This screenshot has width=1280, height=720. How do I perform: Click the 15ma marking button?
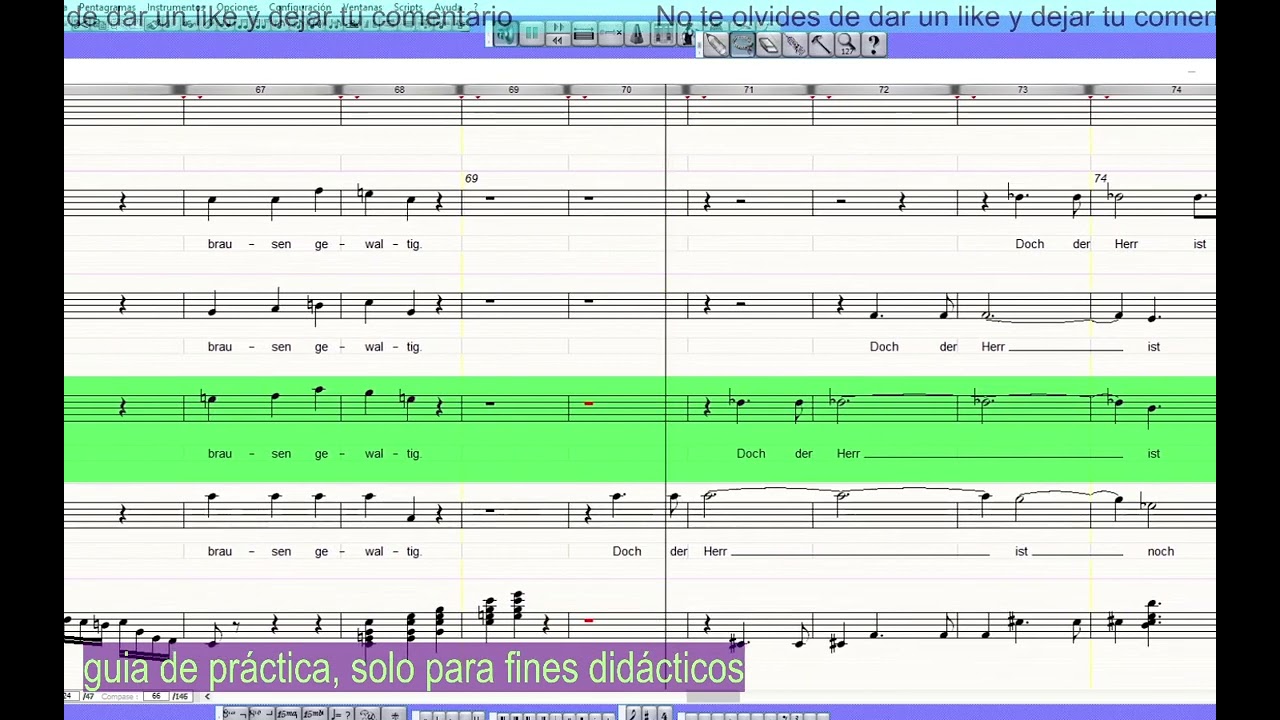click(x=287, y=714)
